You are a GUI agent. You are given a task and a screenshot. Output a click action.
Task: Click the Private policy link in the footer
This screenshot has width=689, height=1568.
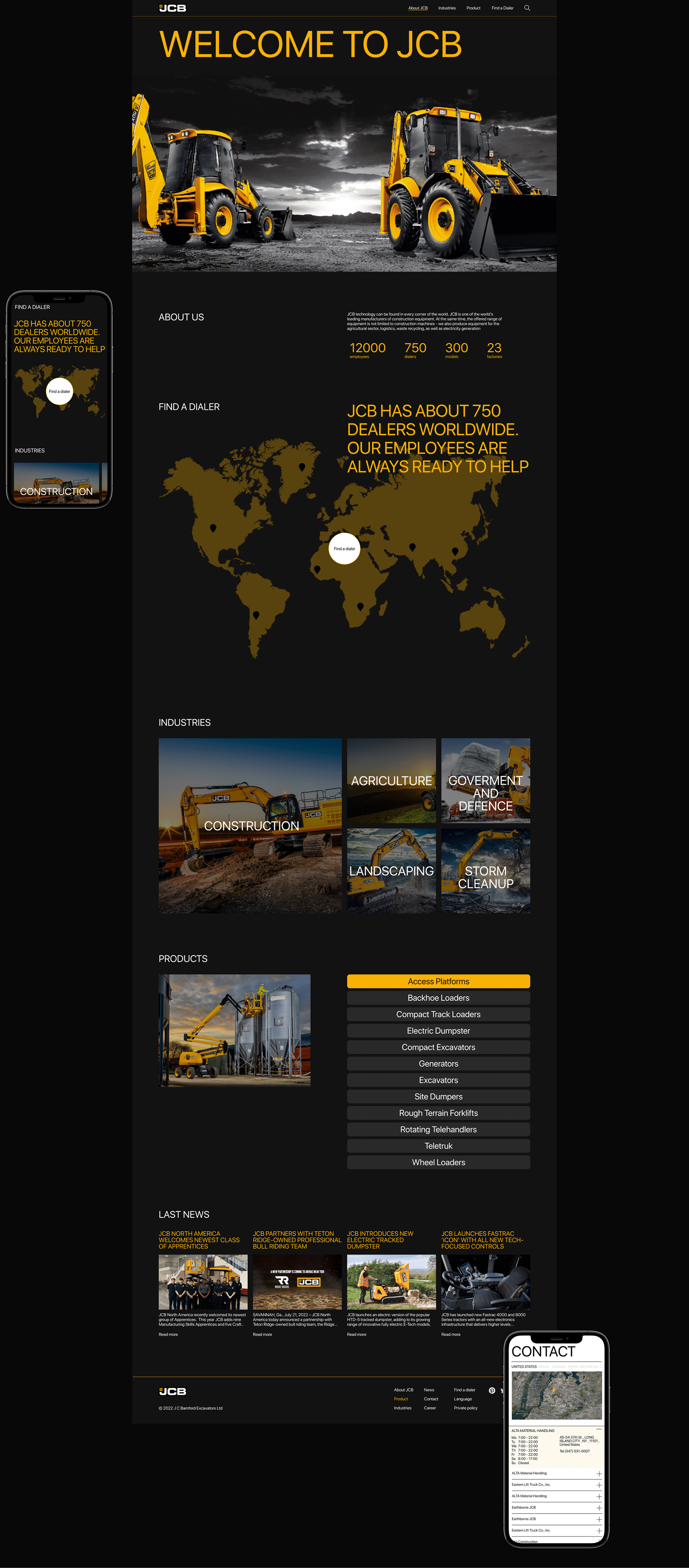tap(466, 1408)
